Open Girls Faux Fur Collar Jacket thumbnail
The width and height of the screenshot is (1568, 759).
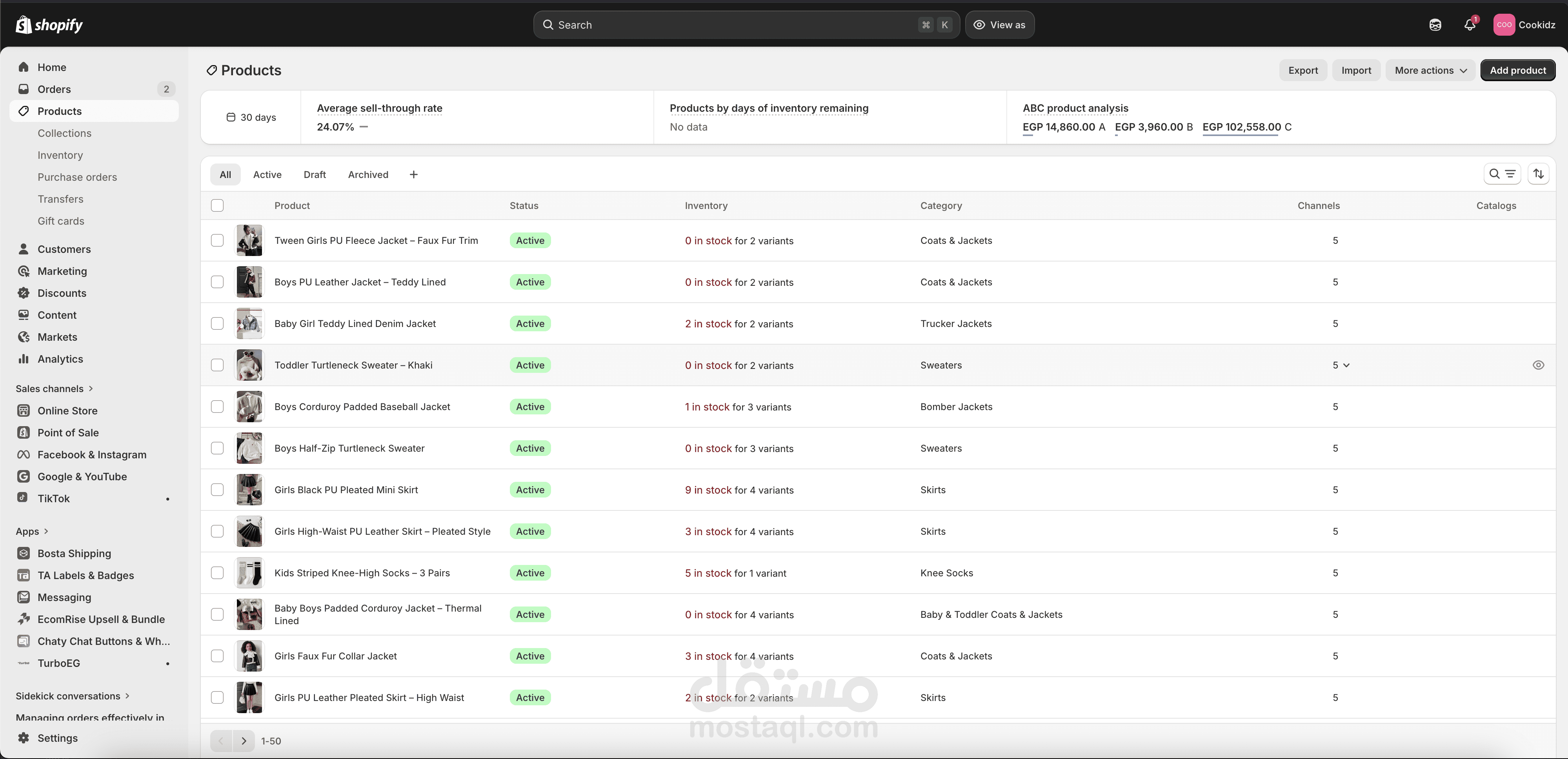point(249,656)
